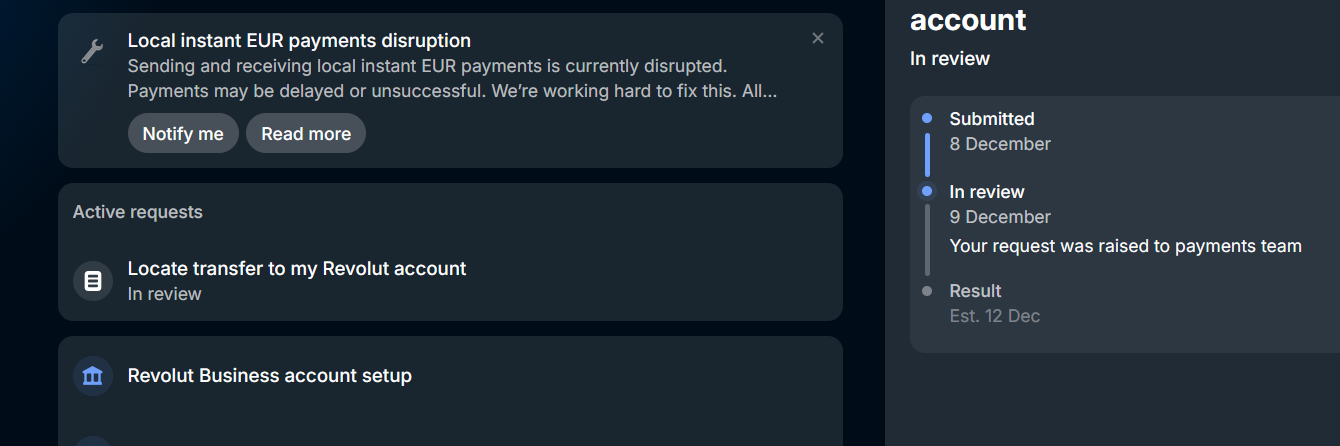This screenshot has height=446, width=1340.
Task: Open Read more about payment disruption
Action: [306, 133]
